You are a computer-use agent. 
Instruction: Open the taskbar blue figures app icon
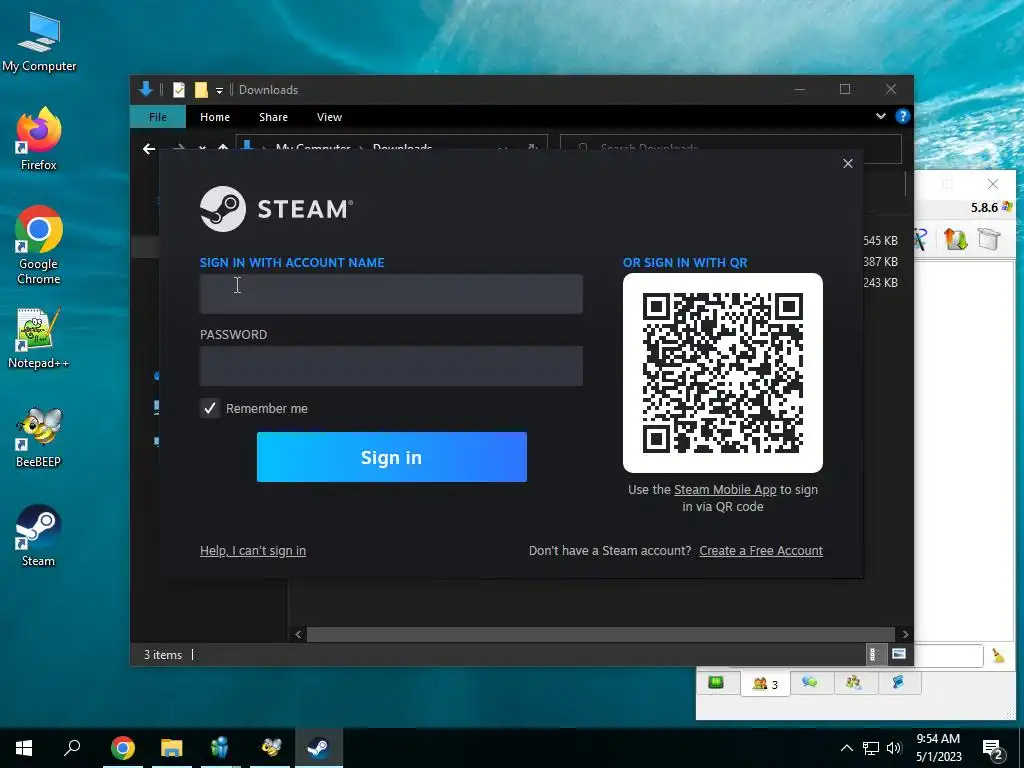[x=221, y=748]
